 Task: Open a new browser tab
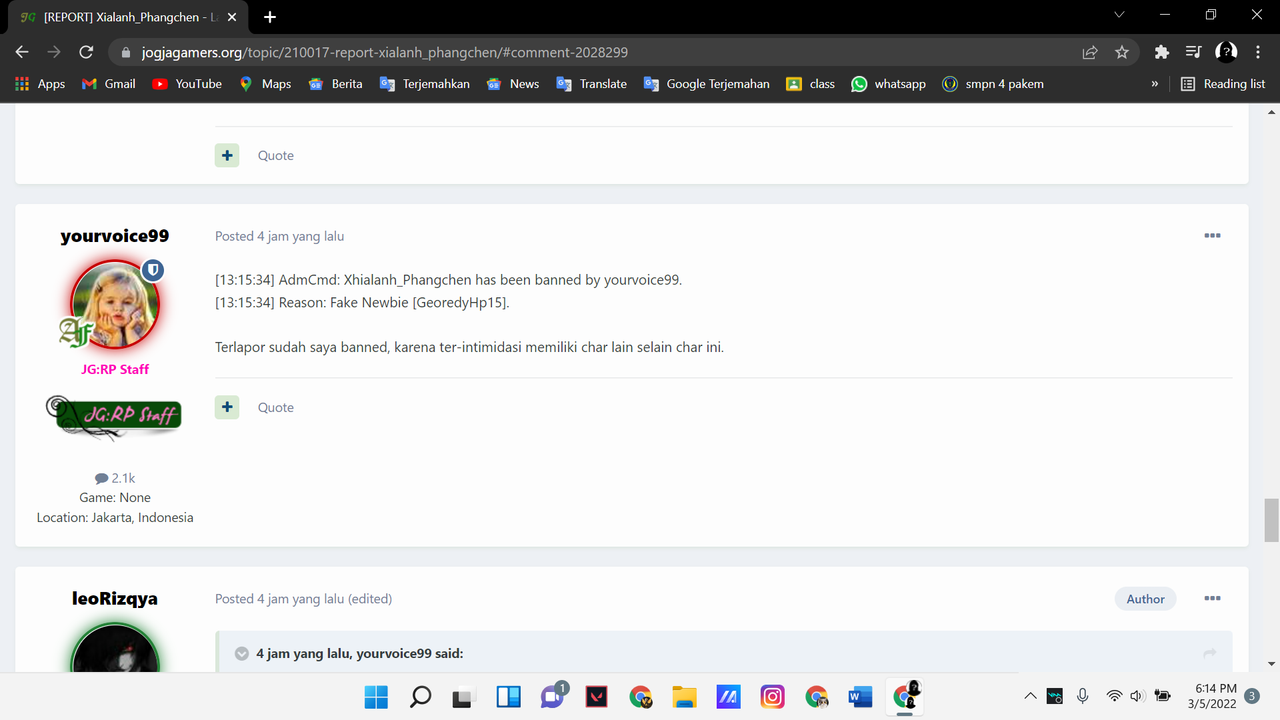[x=270, y=17]
